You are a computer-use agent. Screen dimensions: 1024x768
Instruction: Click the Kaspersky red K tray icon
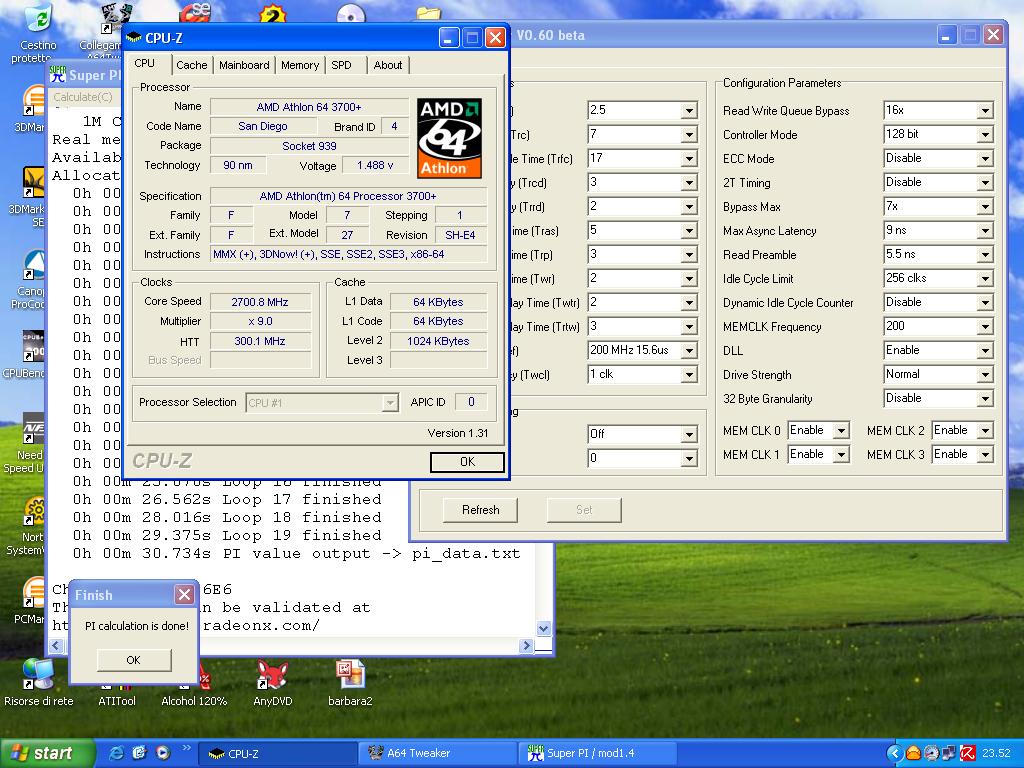tap(968, 753)
